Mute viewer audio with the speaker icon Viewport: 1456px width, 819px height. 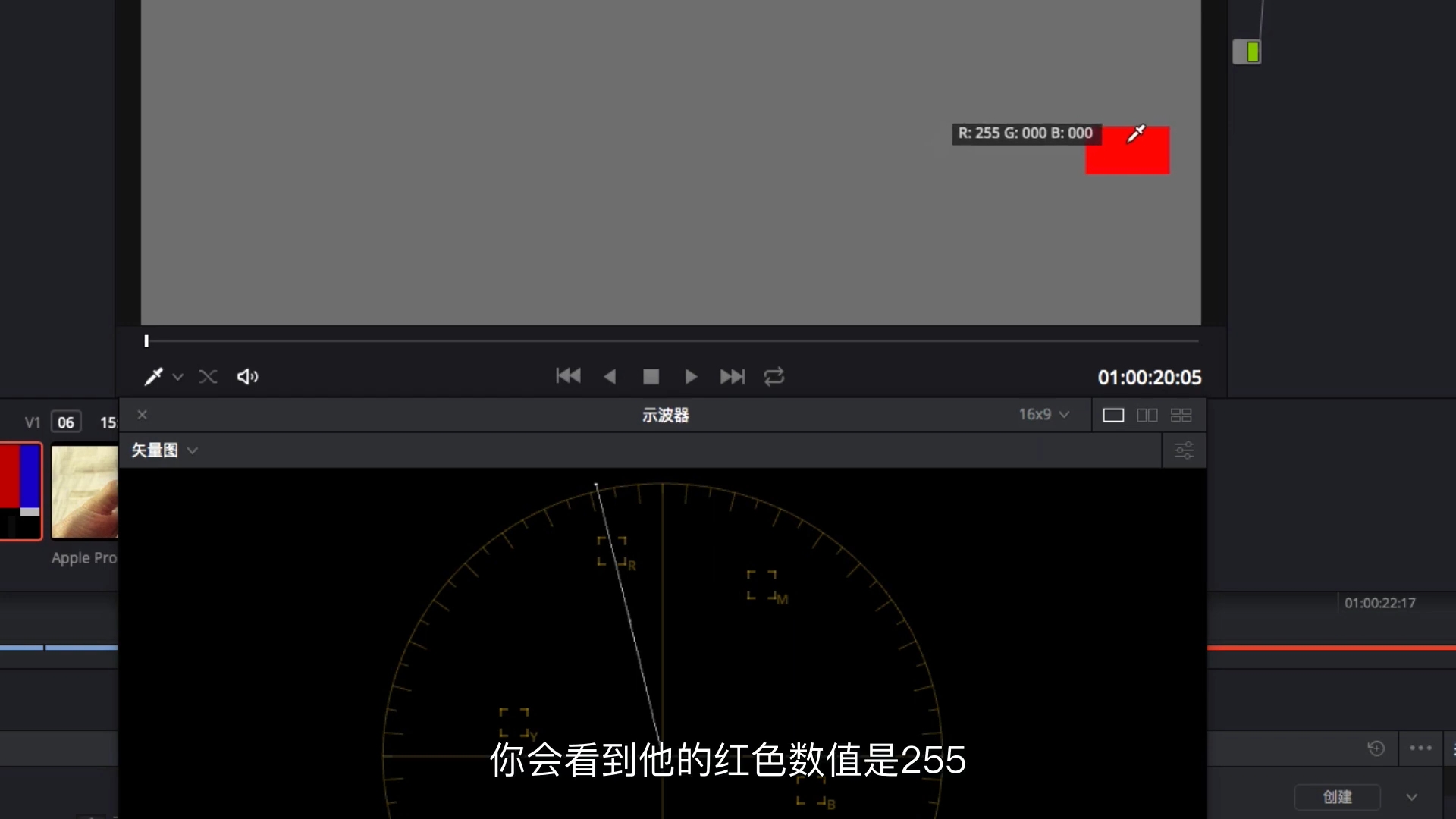click(x=247, y=376)
